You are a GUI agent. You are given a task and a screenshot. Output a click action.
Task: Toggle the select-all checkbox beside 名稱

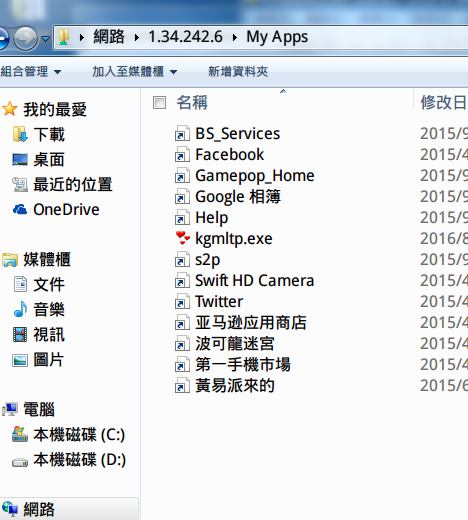click(159, 103)
